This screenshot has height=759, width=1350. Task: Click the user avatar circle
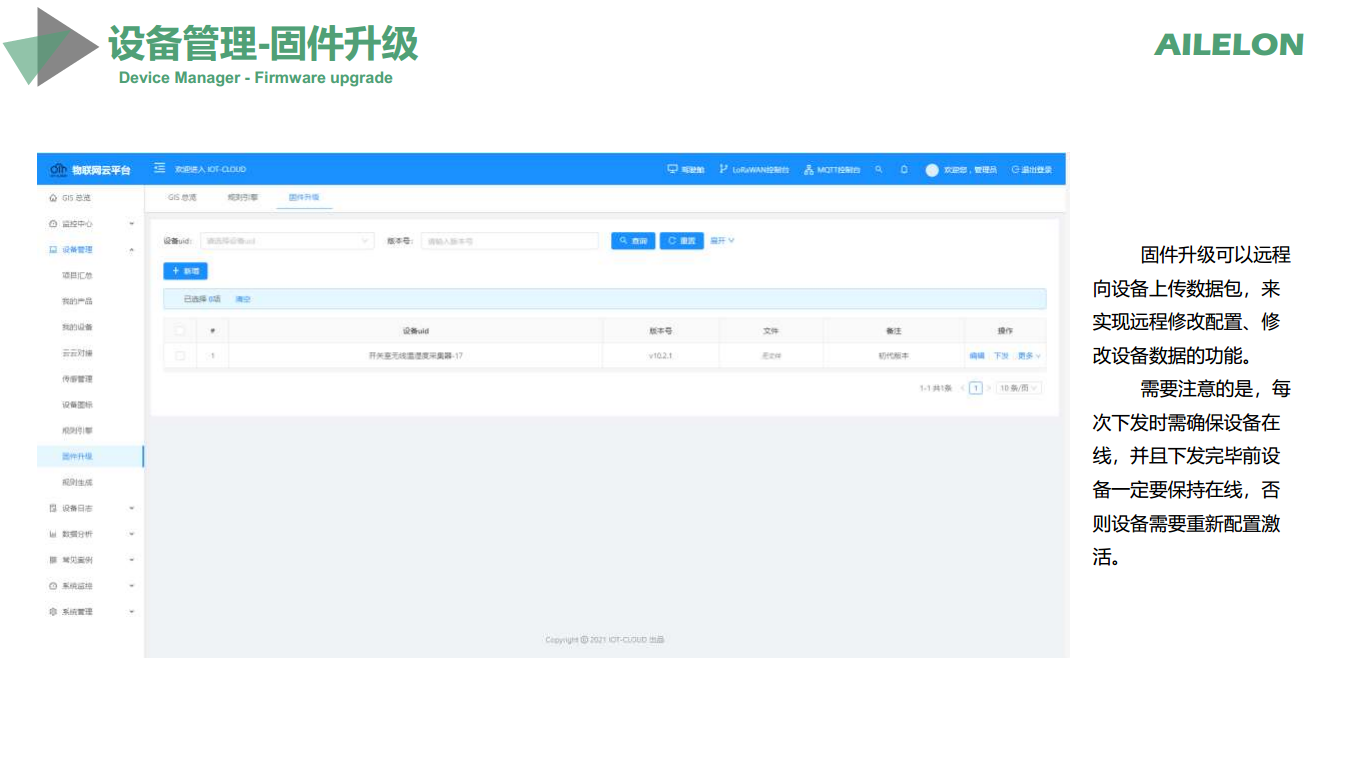pos(932,170)
